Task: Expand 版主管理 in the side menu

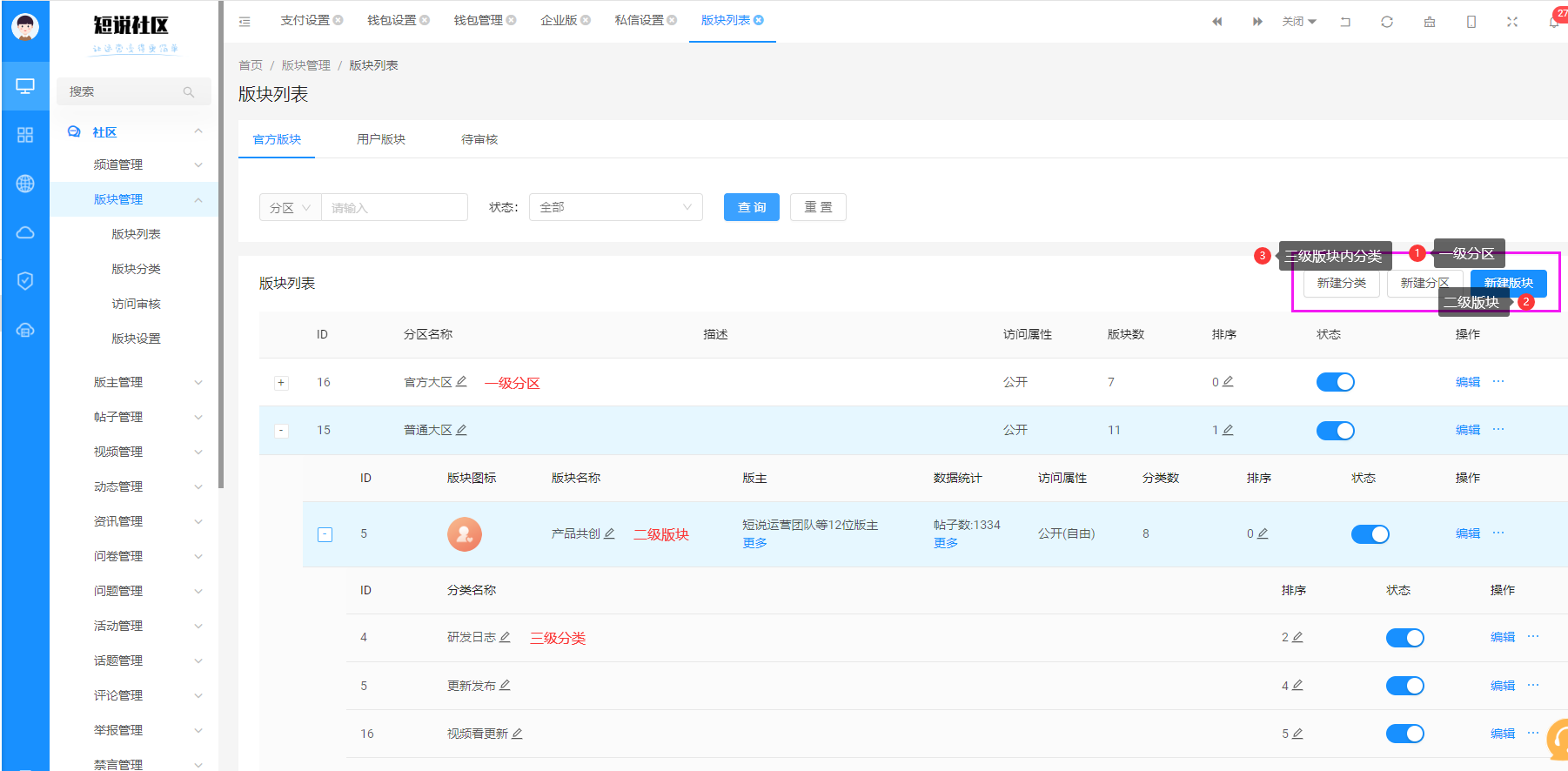Action: coord(136,382)
